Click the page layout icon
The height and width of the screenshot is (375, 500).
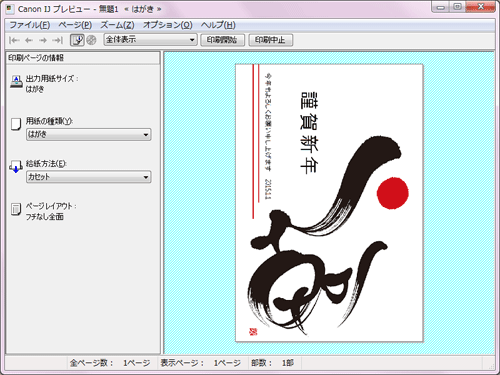pos(16,209)
